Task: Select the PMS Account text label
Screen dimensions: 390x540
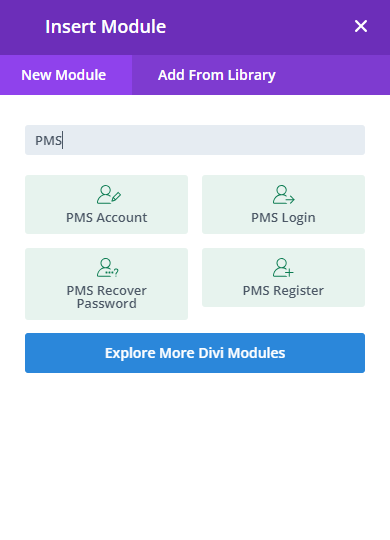Action: [106, 217]
